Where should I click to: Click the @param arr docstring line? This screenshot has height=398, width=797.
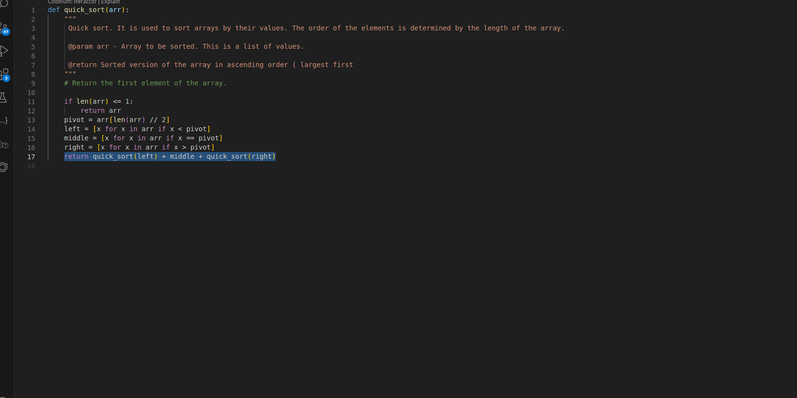coord(186,47)
